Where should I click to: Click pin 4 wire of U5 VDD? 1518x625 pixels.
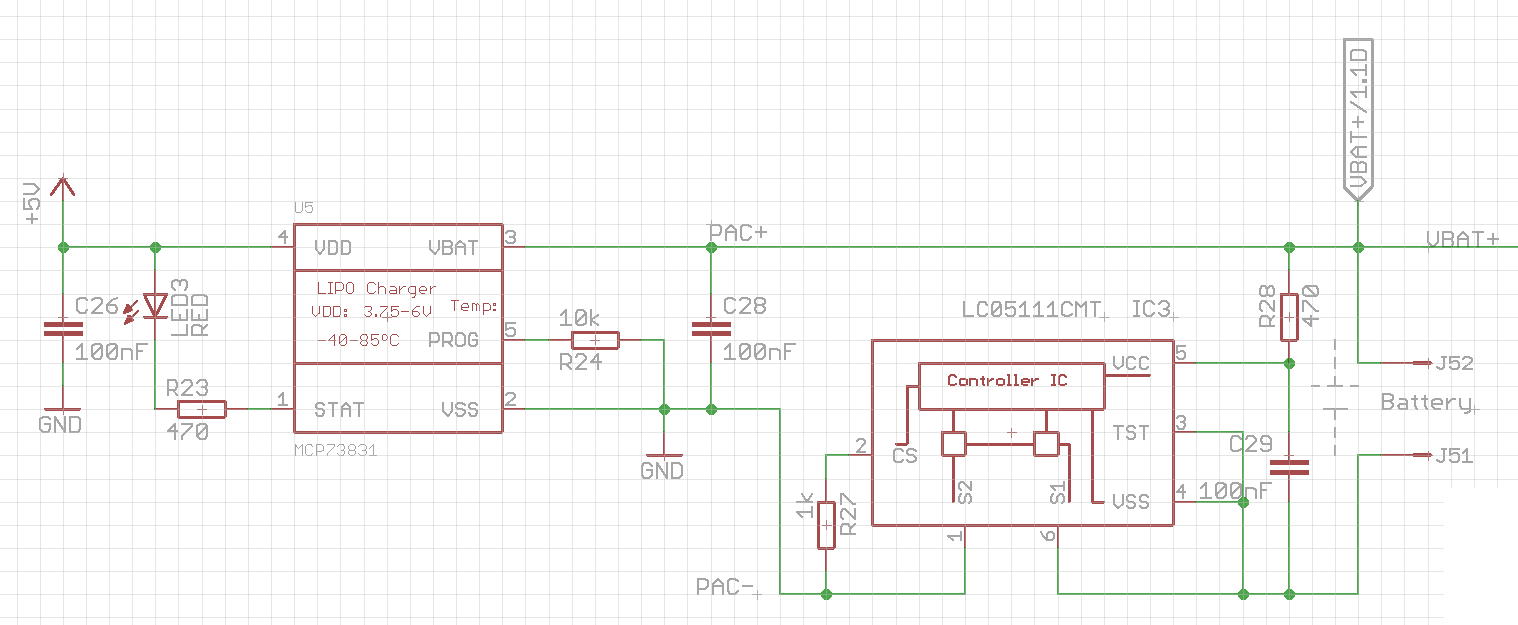pos(282,246)
